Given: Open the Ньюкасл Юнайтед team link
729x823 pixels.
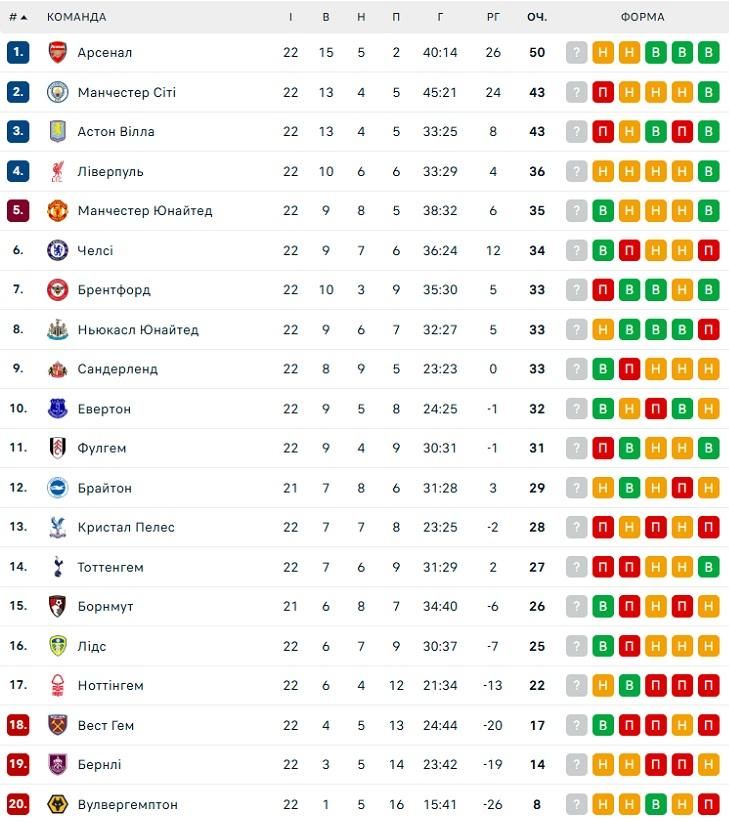Looking at the screenshot, I should pos(138,330).
